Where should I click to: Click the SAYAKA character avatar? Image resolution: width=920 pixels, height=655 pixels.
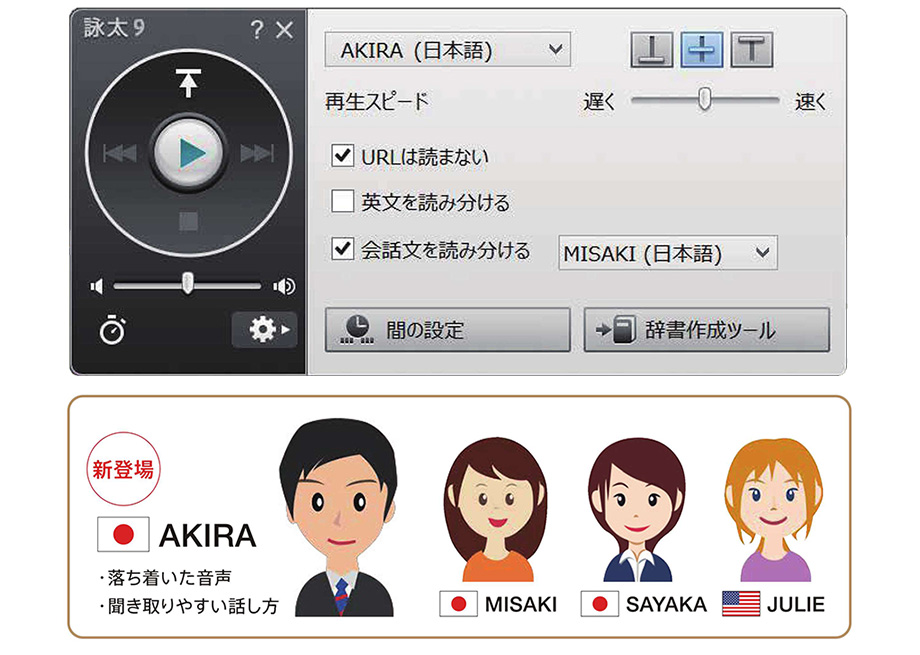[637, 509]
